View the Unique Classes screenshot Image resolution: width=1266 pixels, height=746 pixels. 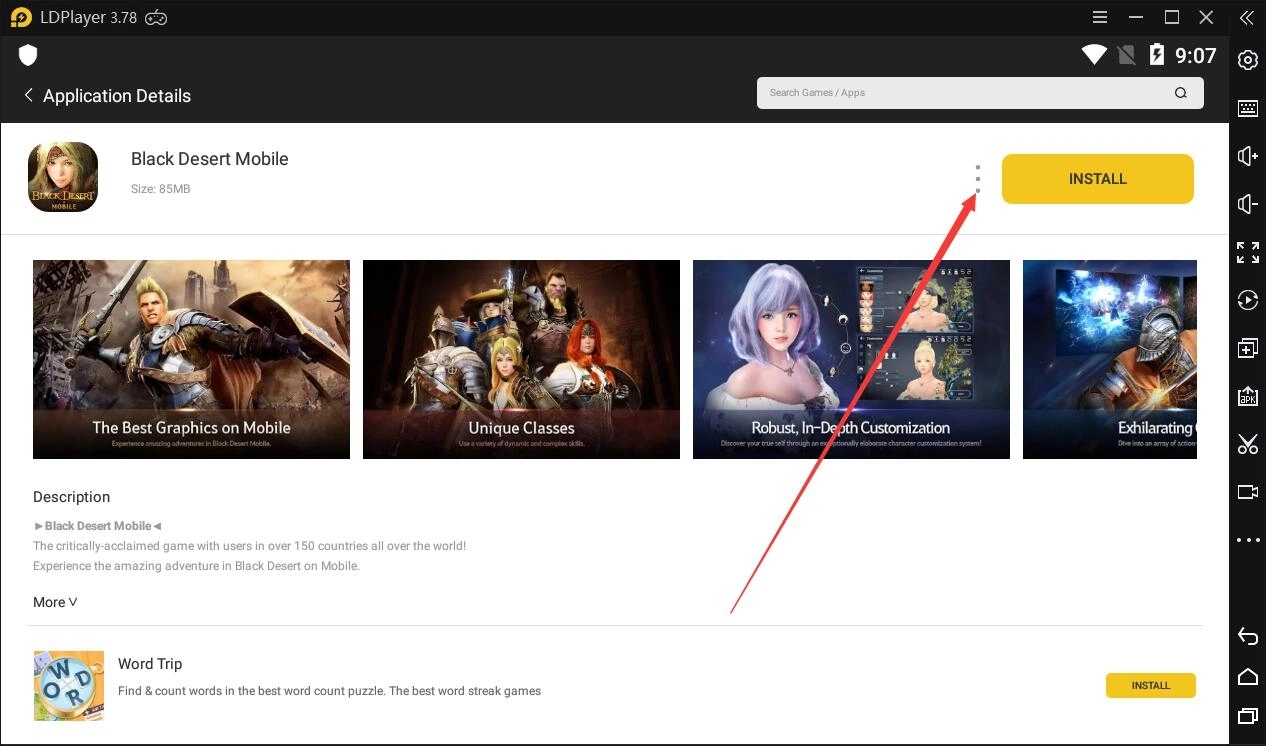click(521, 359)
